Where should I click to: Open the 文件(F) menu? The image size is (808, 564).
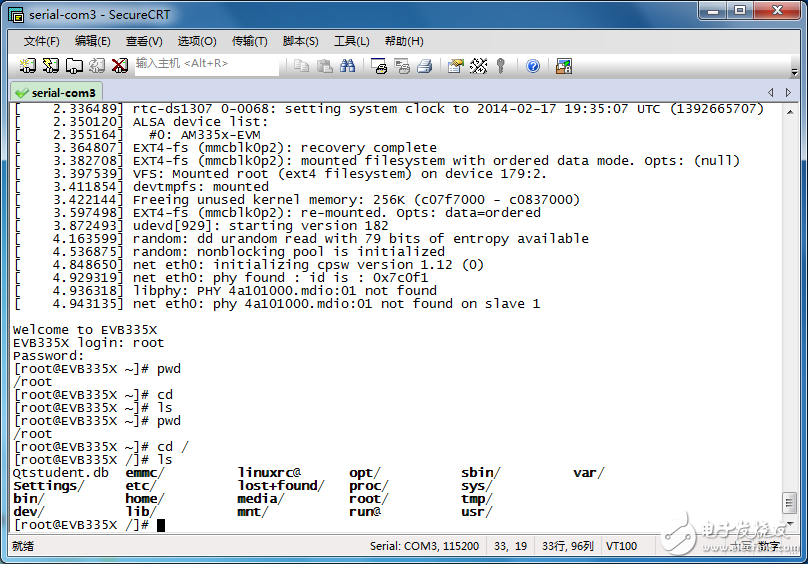click(42, 41)
